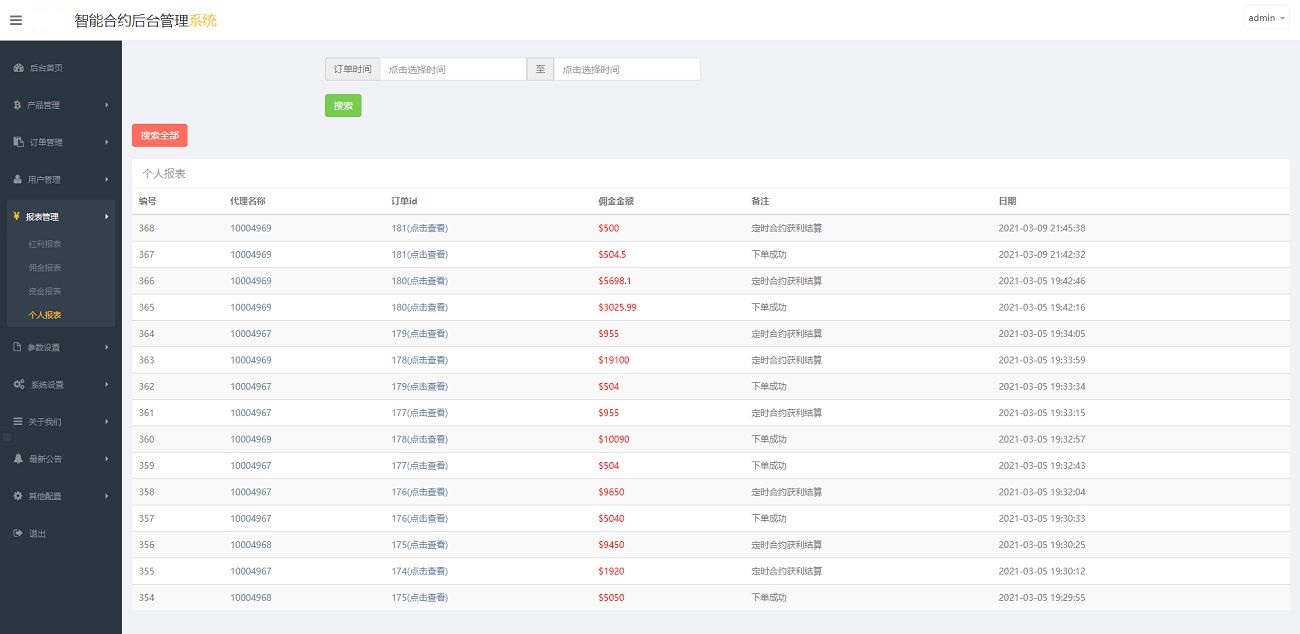The image size is (1300, 634).
Task: Expand 系统设置 using its arrow
Action: 107,384
